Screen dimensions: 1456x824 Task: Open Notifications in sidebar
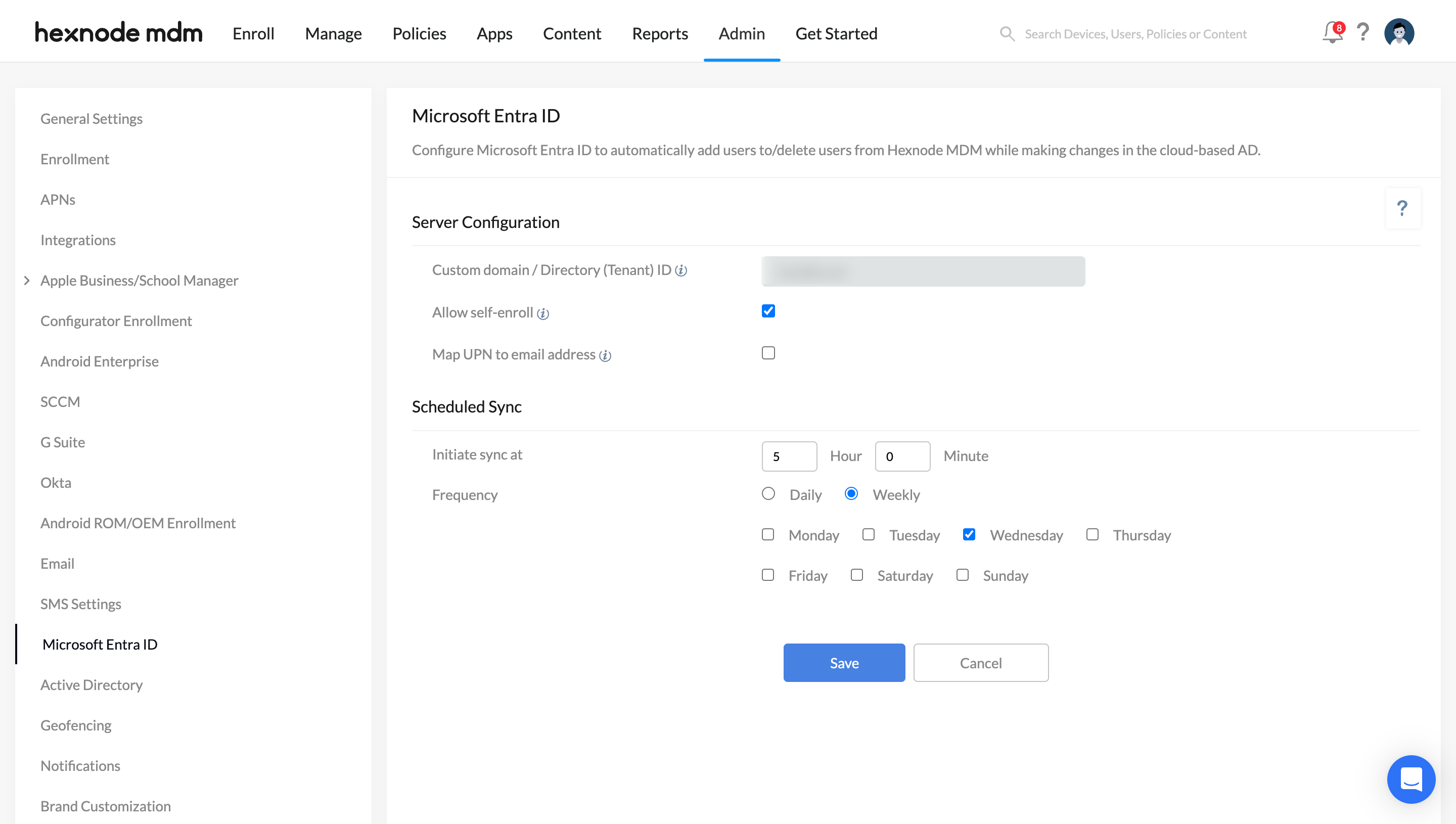pos(80,766)
